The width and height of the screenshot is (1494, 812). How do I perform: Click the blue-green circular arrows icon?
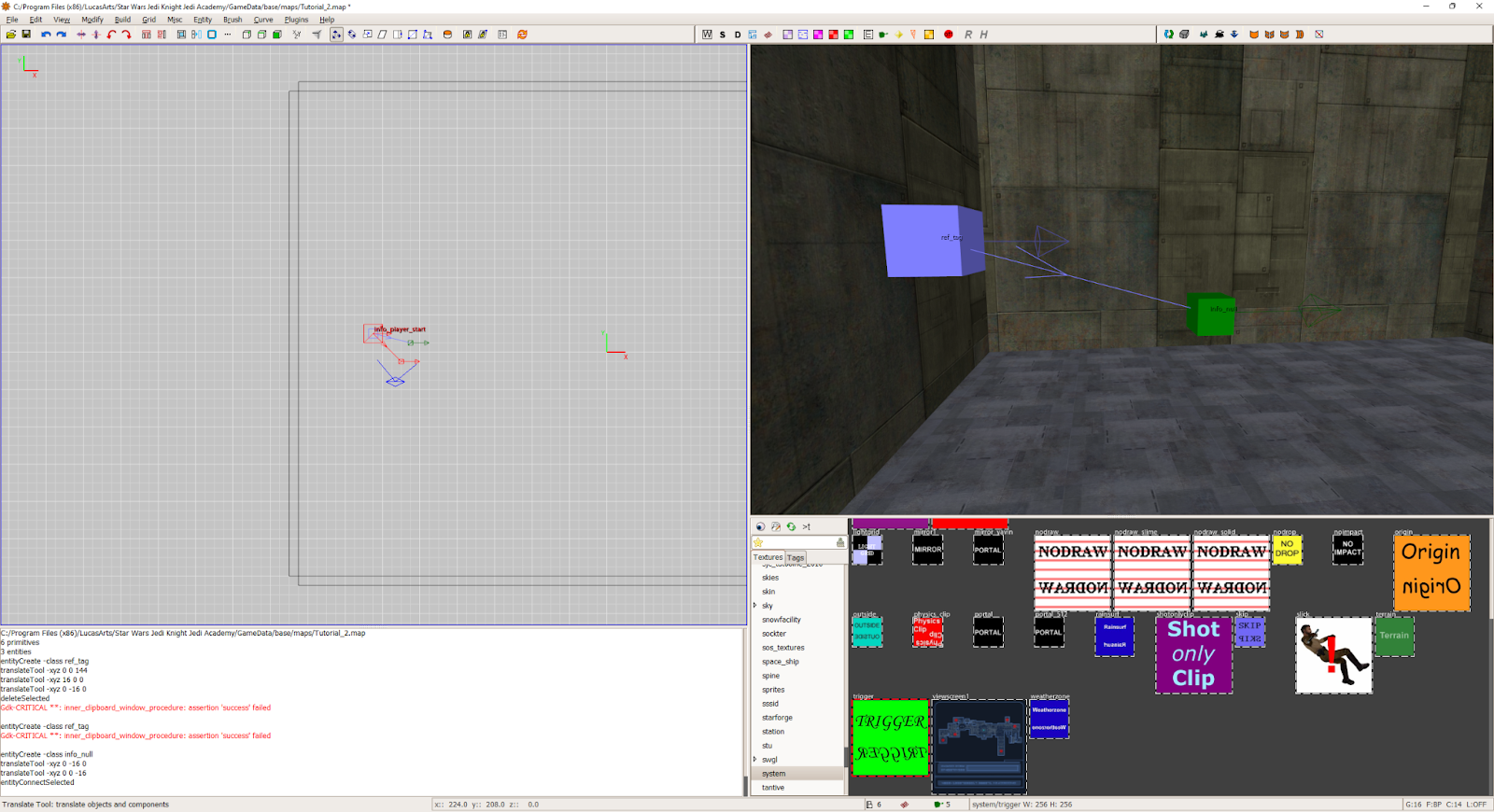point(1168,35)
